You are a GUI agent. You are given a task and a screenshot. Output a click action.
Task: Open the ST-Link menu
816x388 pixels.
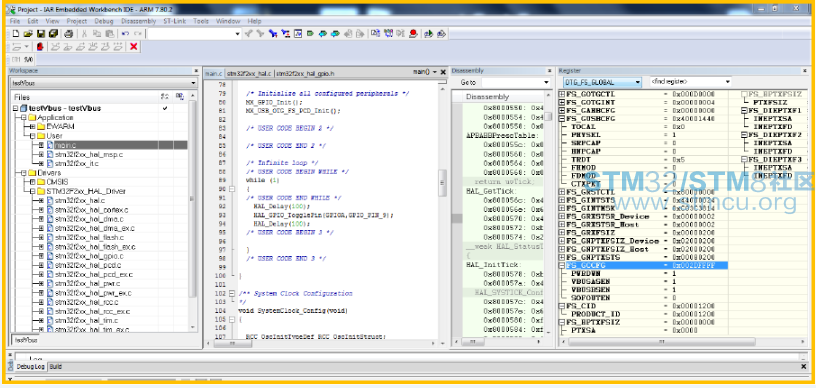(174, 21)
